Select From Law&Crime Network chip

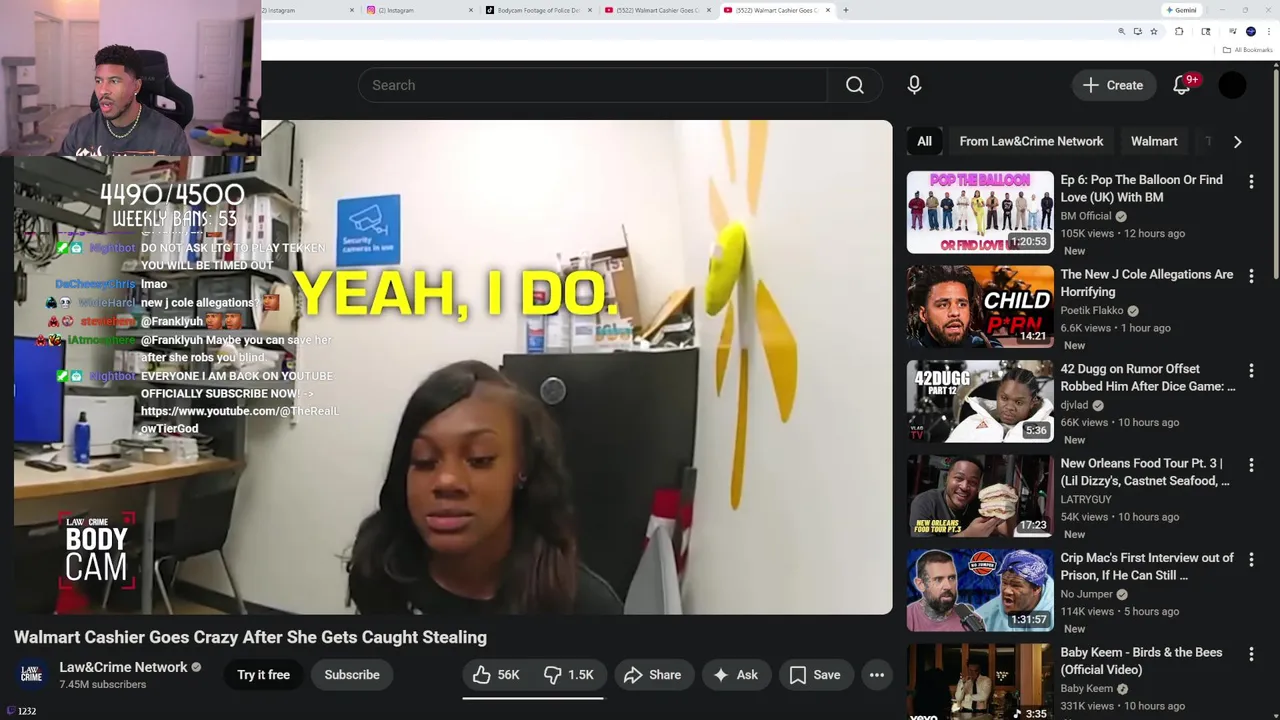[1031, 141]
